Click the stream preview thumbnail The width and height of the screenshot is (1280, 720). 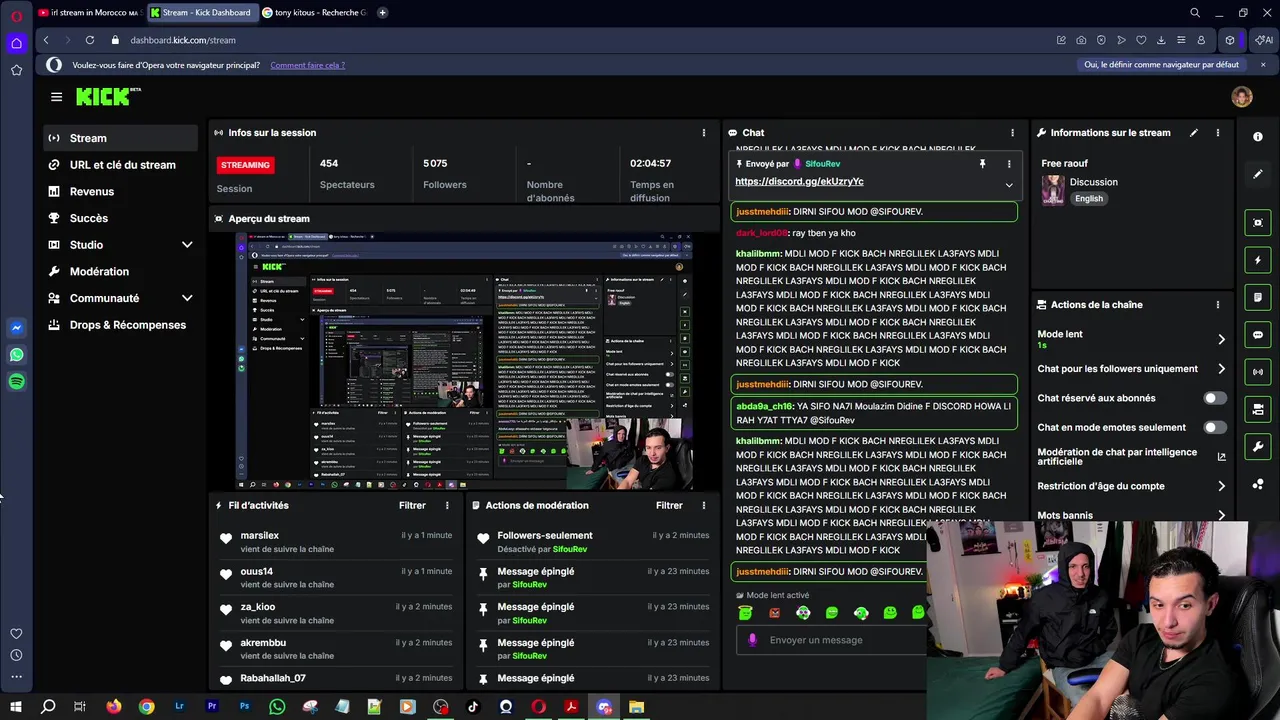464,361
